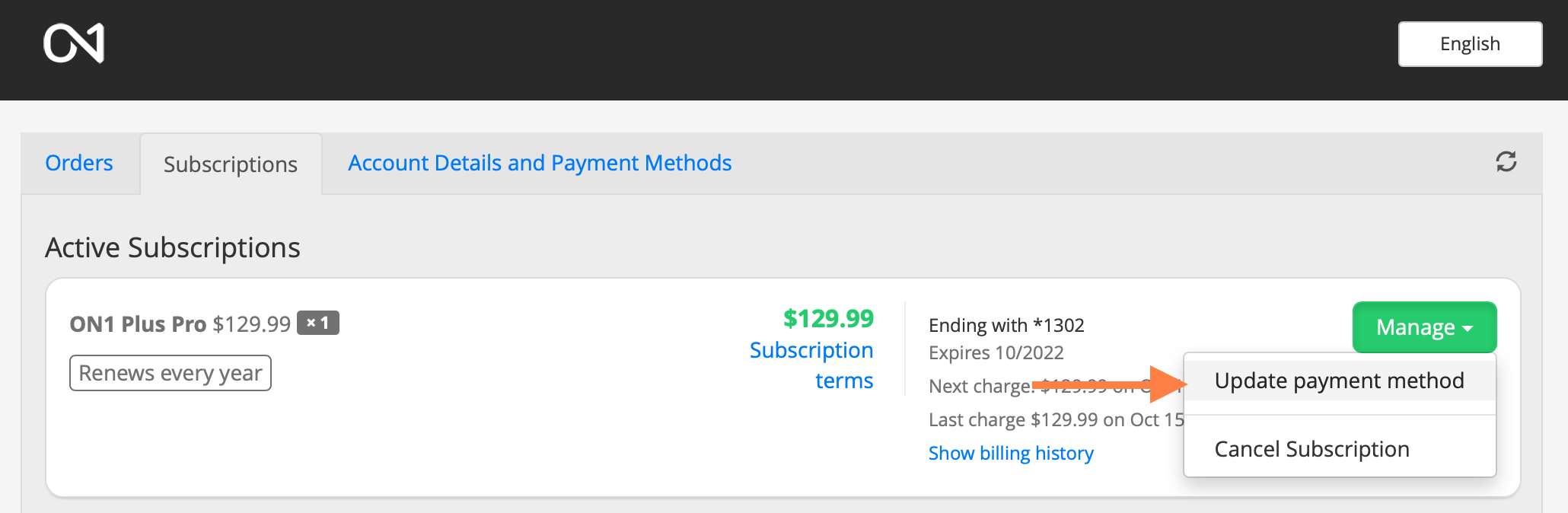The width and height of the screenshot is (1568, 513).
Task: Switch to the Orders tab
Action: click(79, 163)
